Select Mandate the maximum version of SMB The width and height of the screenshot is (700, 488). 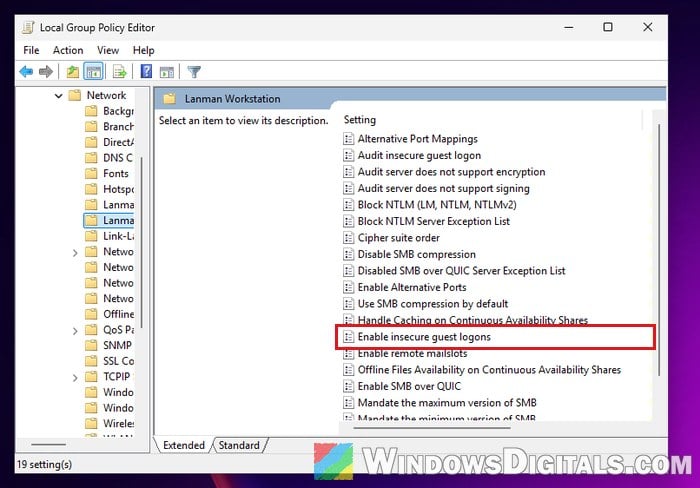(440, 403)
